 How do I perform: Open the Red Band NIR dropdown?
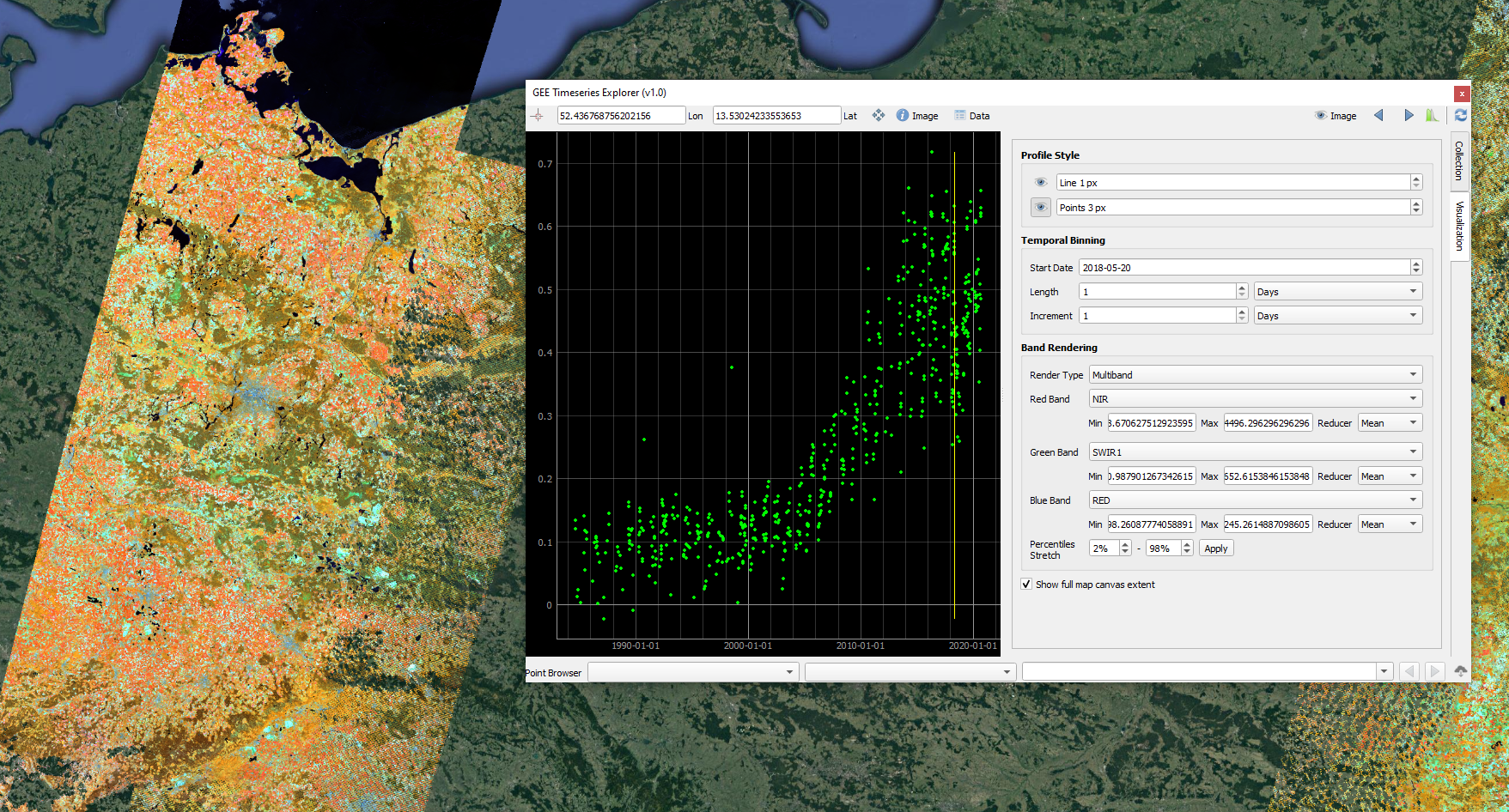[1256, 399]
